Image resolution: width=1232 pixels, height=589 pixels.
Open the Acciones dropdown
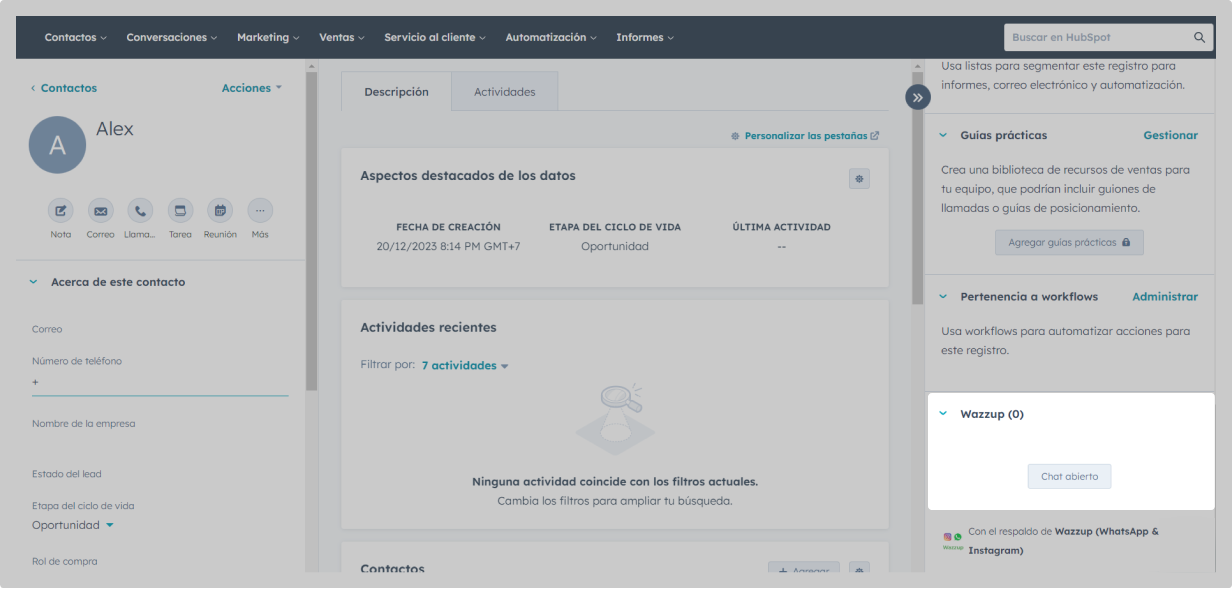251,88
